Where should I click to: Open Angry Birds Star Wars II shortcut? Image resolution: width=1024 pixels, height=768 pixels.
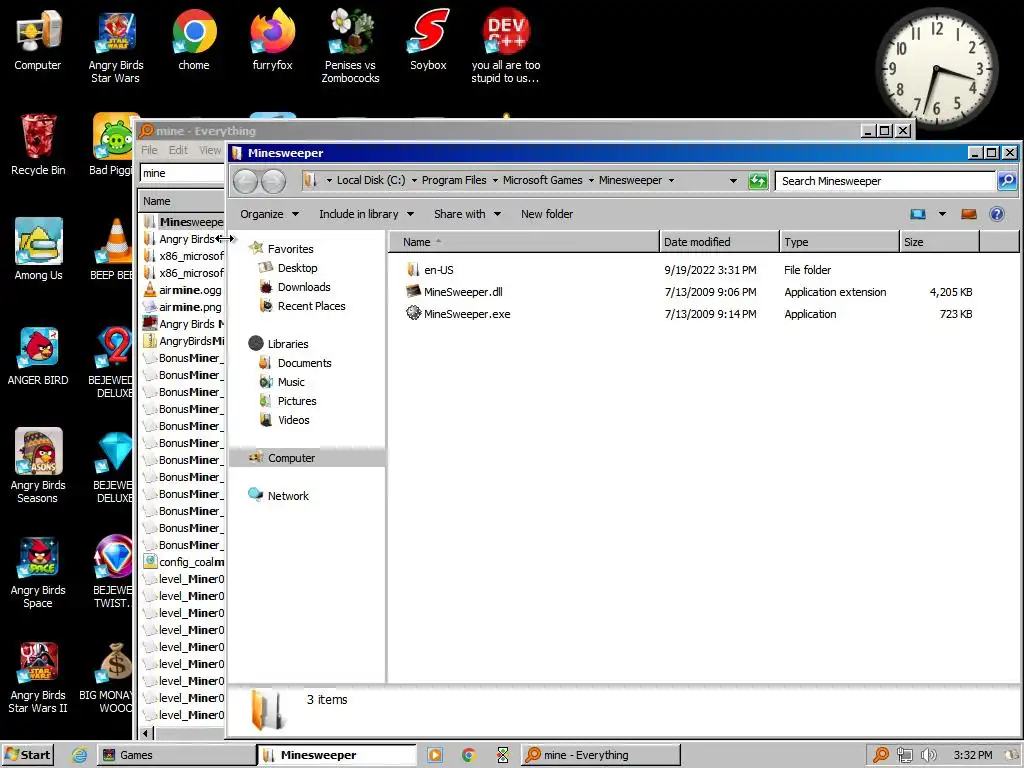click(38, 678)
